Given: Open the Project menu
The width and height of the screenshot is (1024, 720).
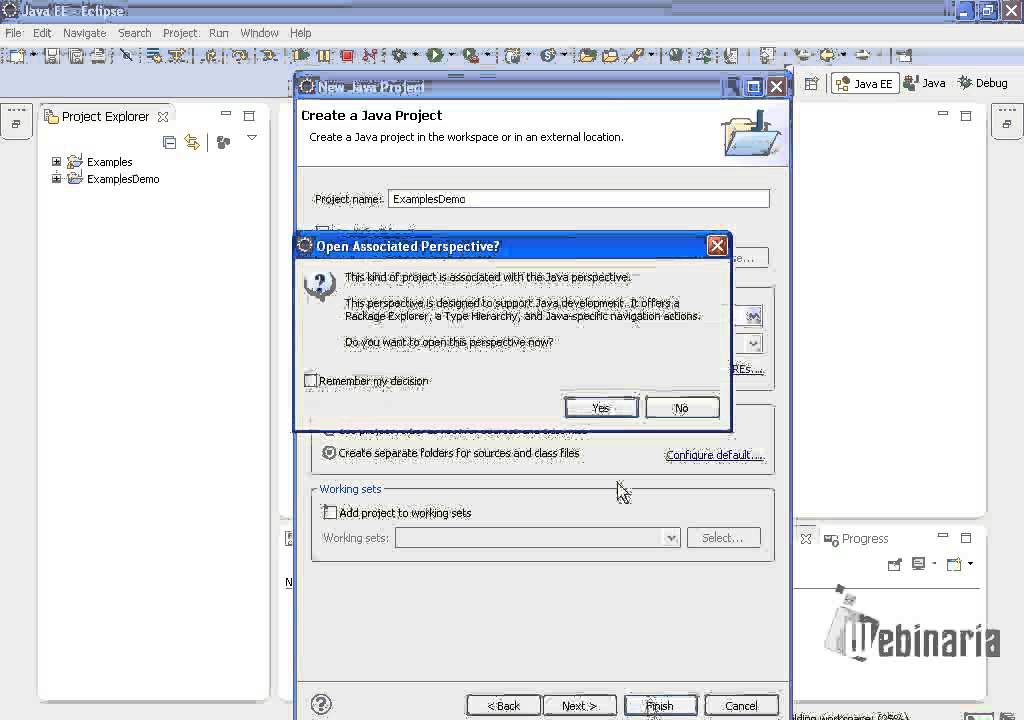Looking at the screenshot, I should click(180, 33).
